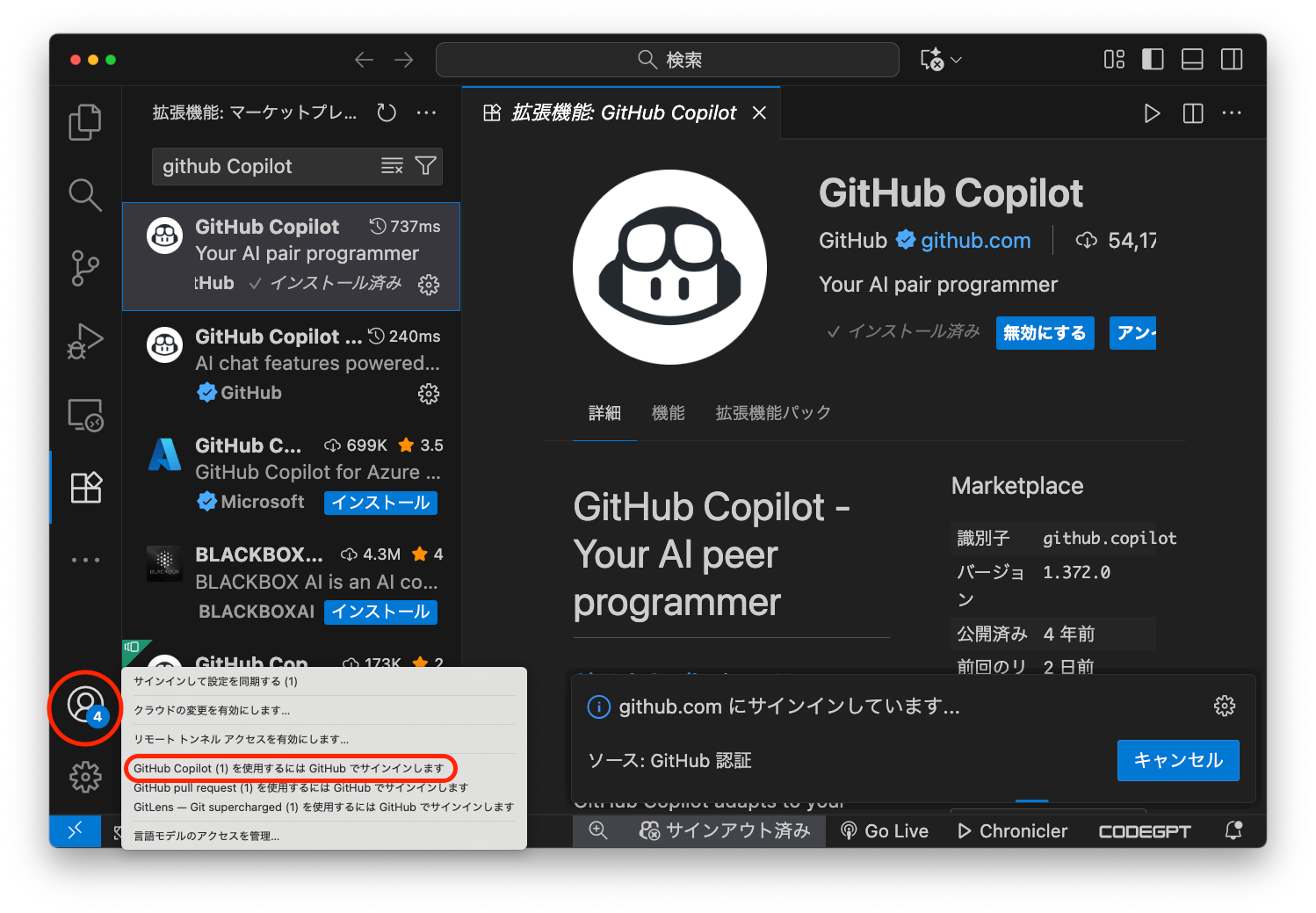This screenshot has height=913, width=1316.
Task: Toggle secondary side bar visibility
Action: pos(1232,60)
